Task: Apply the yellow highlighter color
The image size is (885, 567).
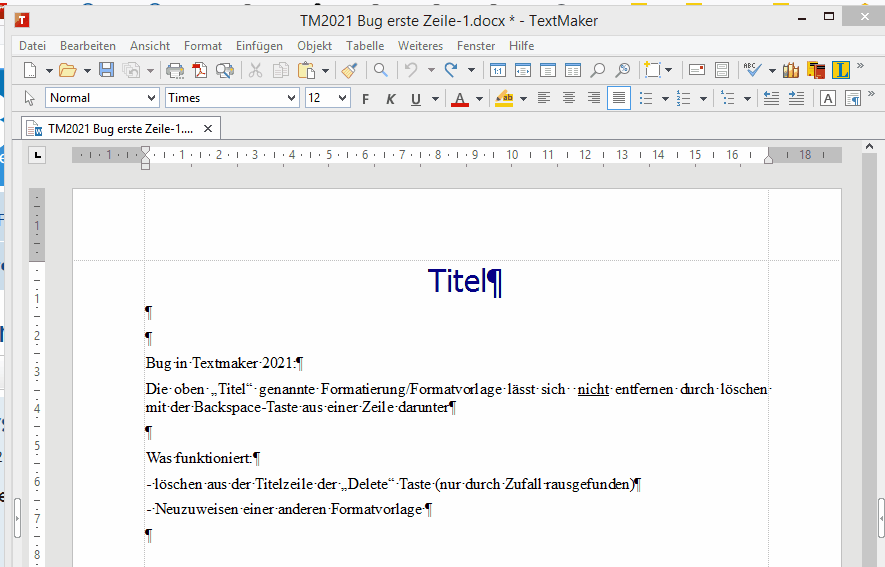Action: pos(504,99)
